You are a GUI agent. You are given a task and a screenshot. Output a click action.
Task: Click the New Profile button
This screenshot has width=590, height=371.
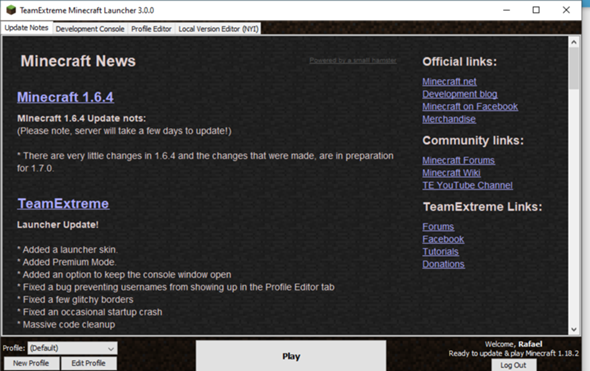pyautogui.click(x=31, y=363)
